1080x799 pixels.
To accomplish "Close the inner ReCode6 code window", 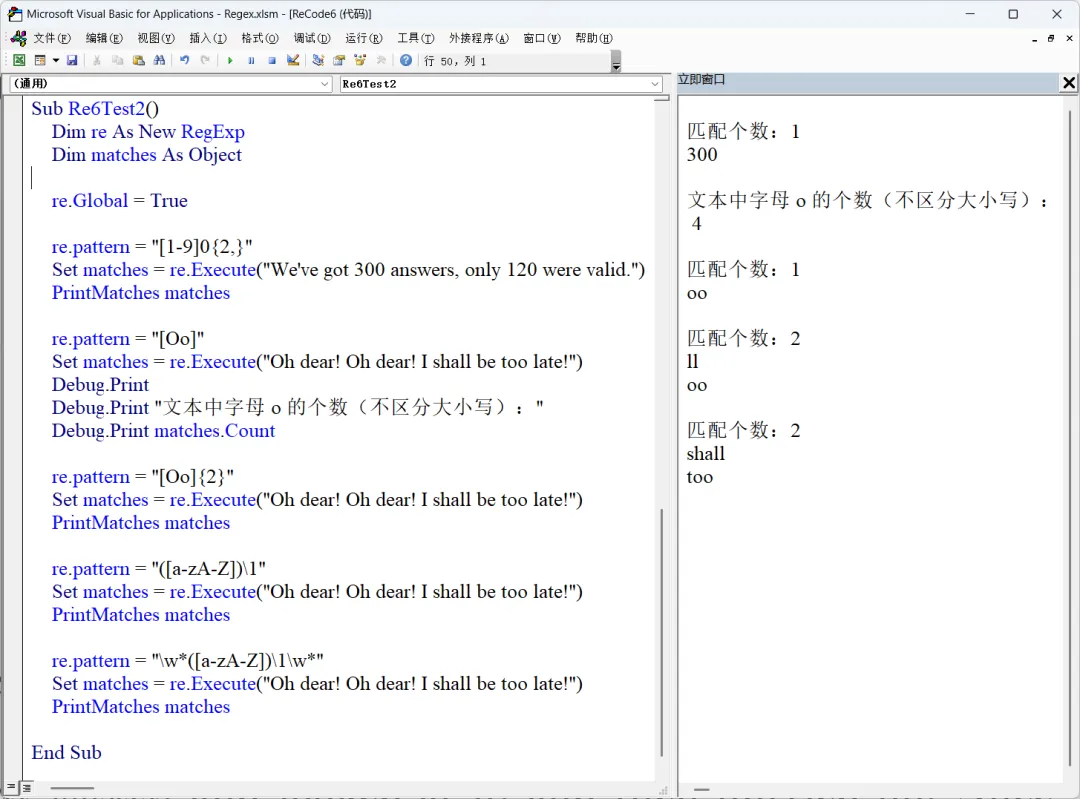I will (1069, 39).
